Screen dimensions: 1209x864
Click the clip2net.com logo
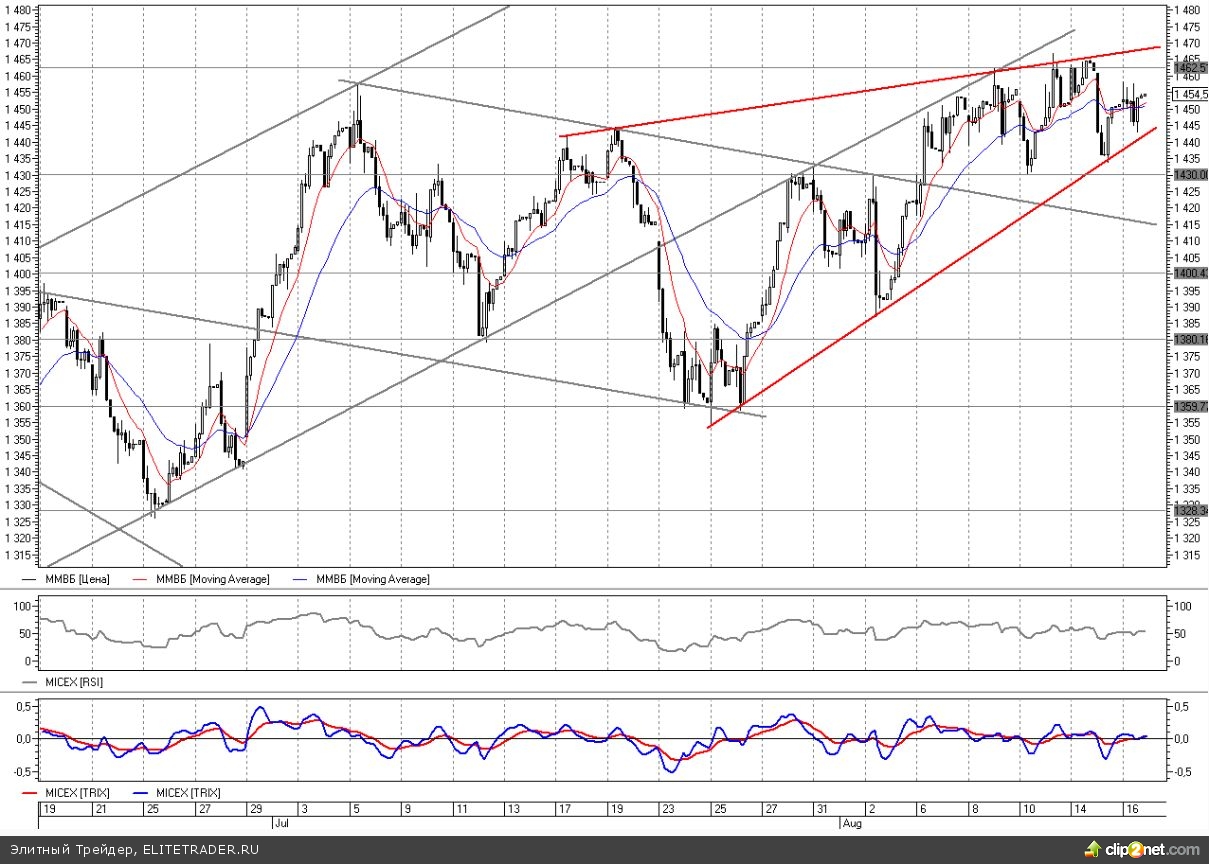coord(1151,850)
